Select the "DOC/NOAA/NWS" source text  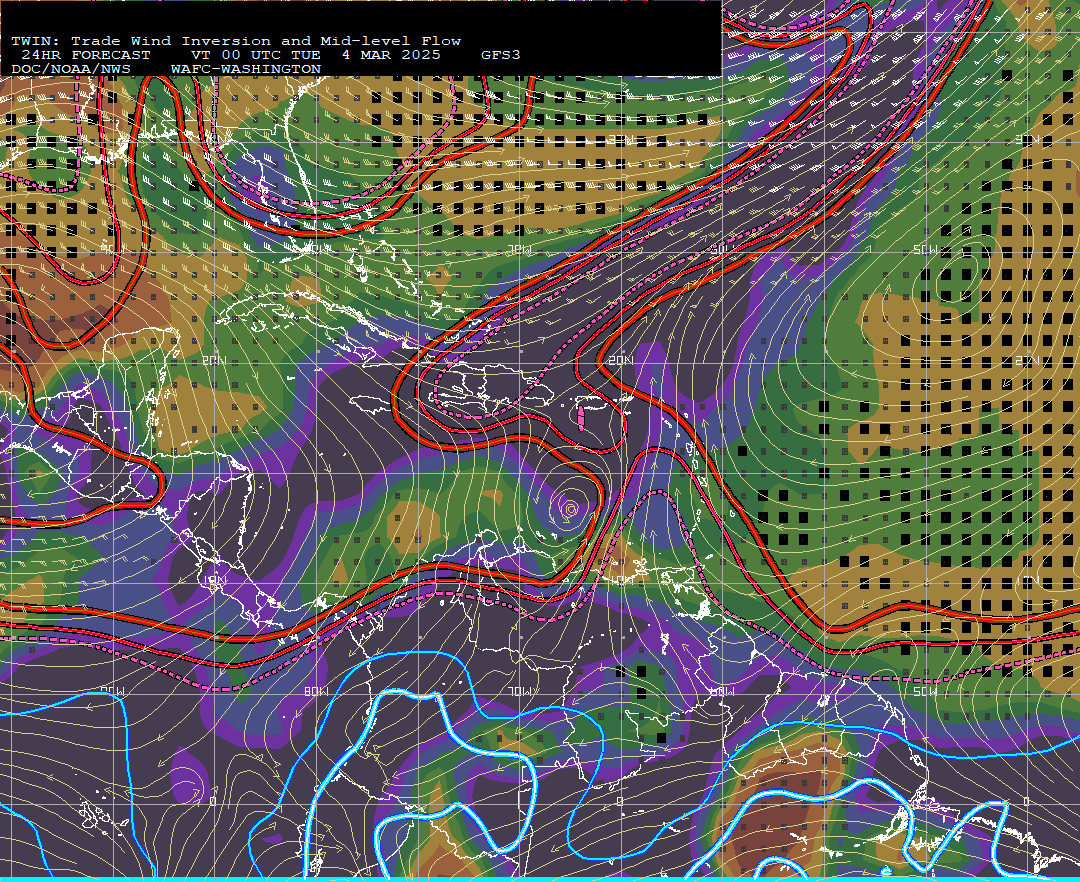[70, 70]
